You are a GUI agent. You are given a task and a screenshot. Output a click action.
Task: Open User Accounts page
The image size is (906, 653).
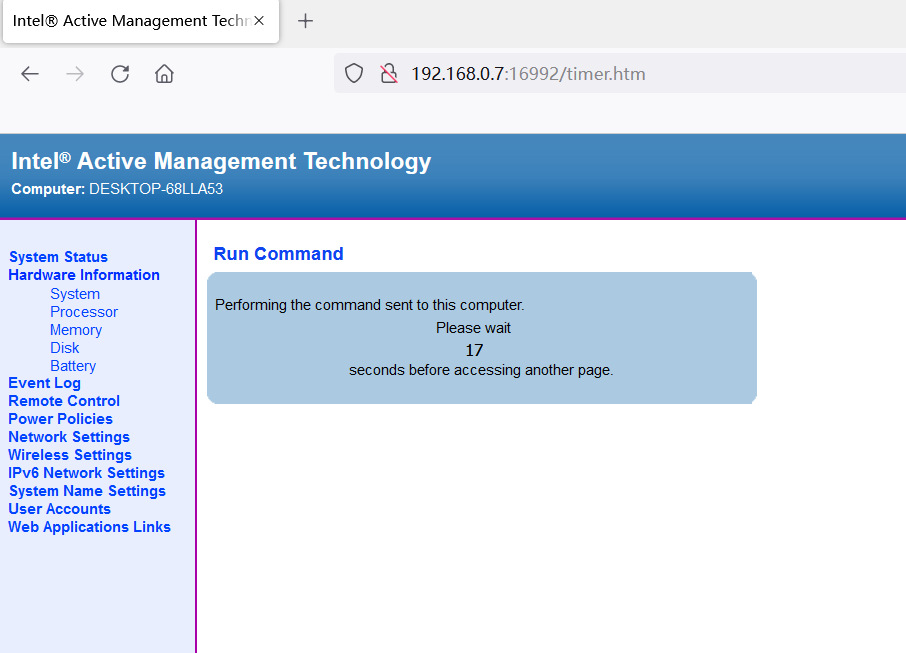pos(59,508)
